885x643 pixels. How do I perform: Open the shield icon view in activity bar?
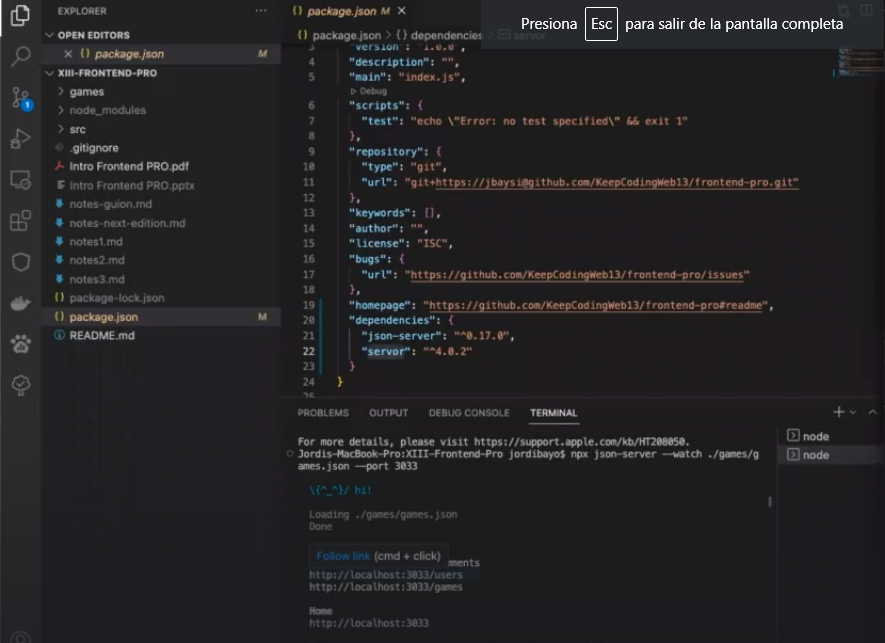tap(20, 262)
